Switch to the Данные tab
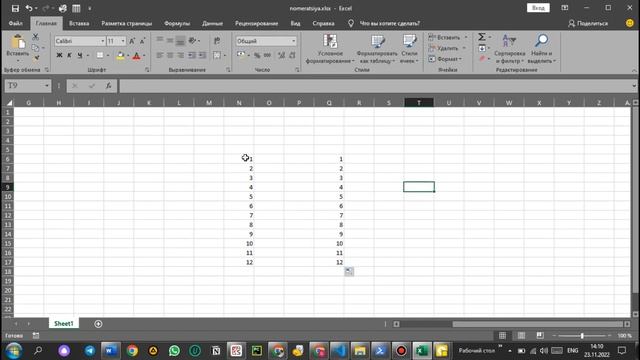 (213, 23)
